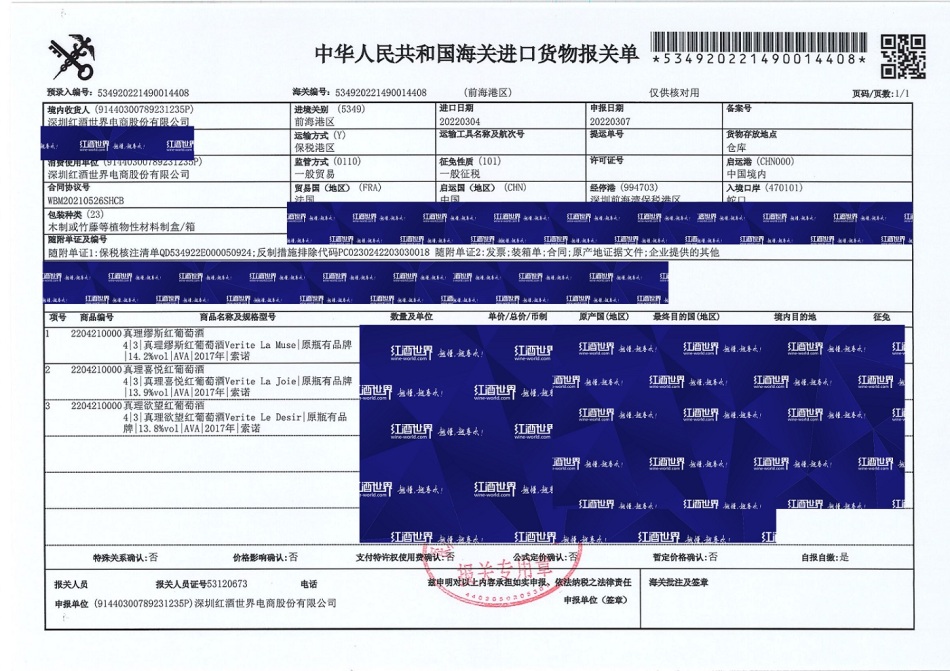Click the barcode above the header number

(x=759, y=42)
